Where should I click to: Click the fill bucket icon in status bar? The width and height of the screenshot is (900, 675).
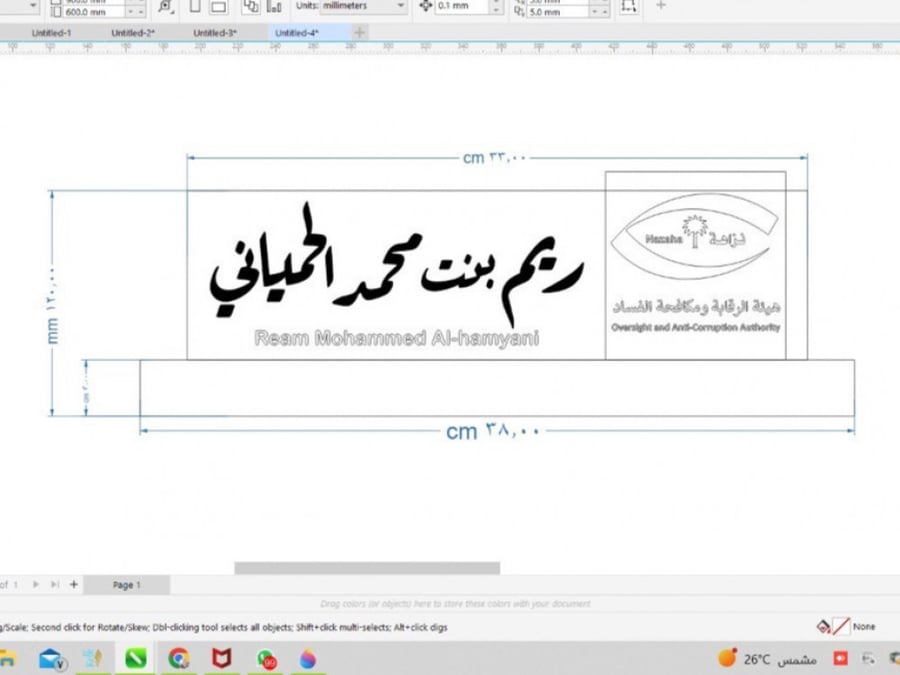824,626
